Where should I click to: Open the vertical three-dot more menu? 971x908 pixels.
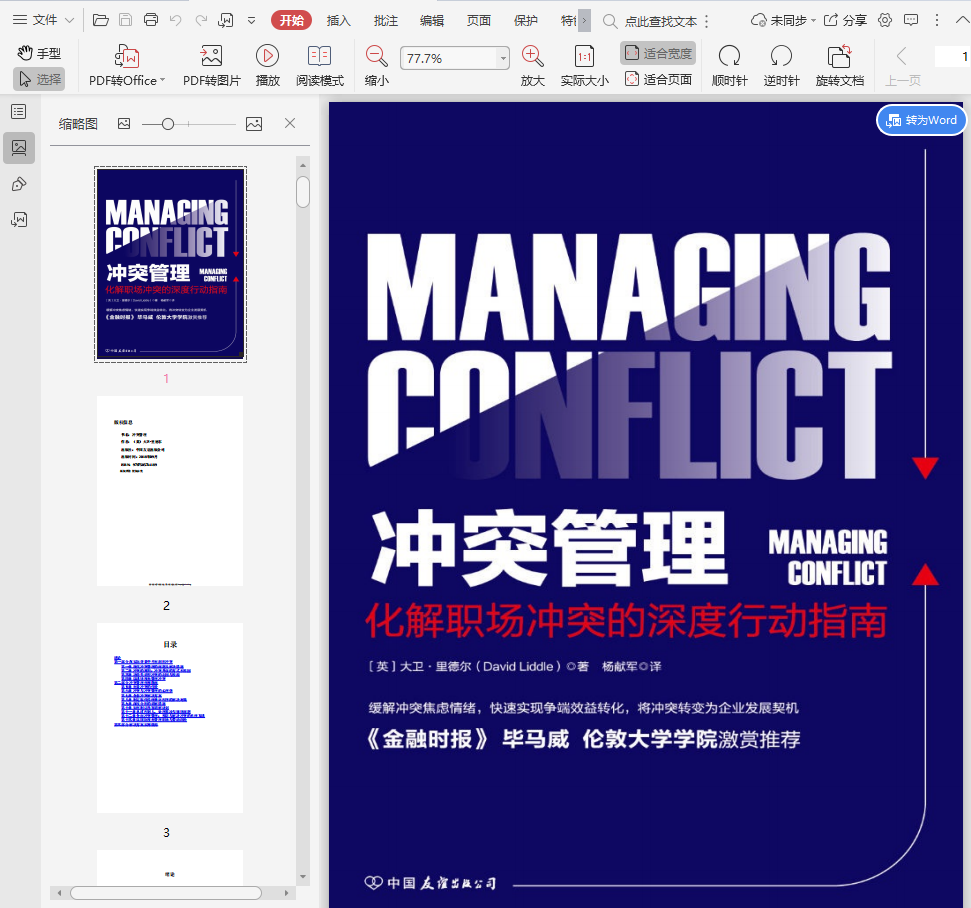tap(937, 20)
